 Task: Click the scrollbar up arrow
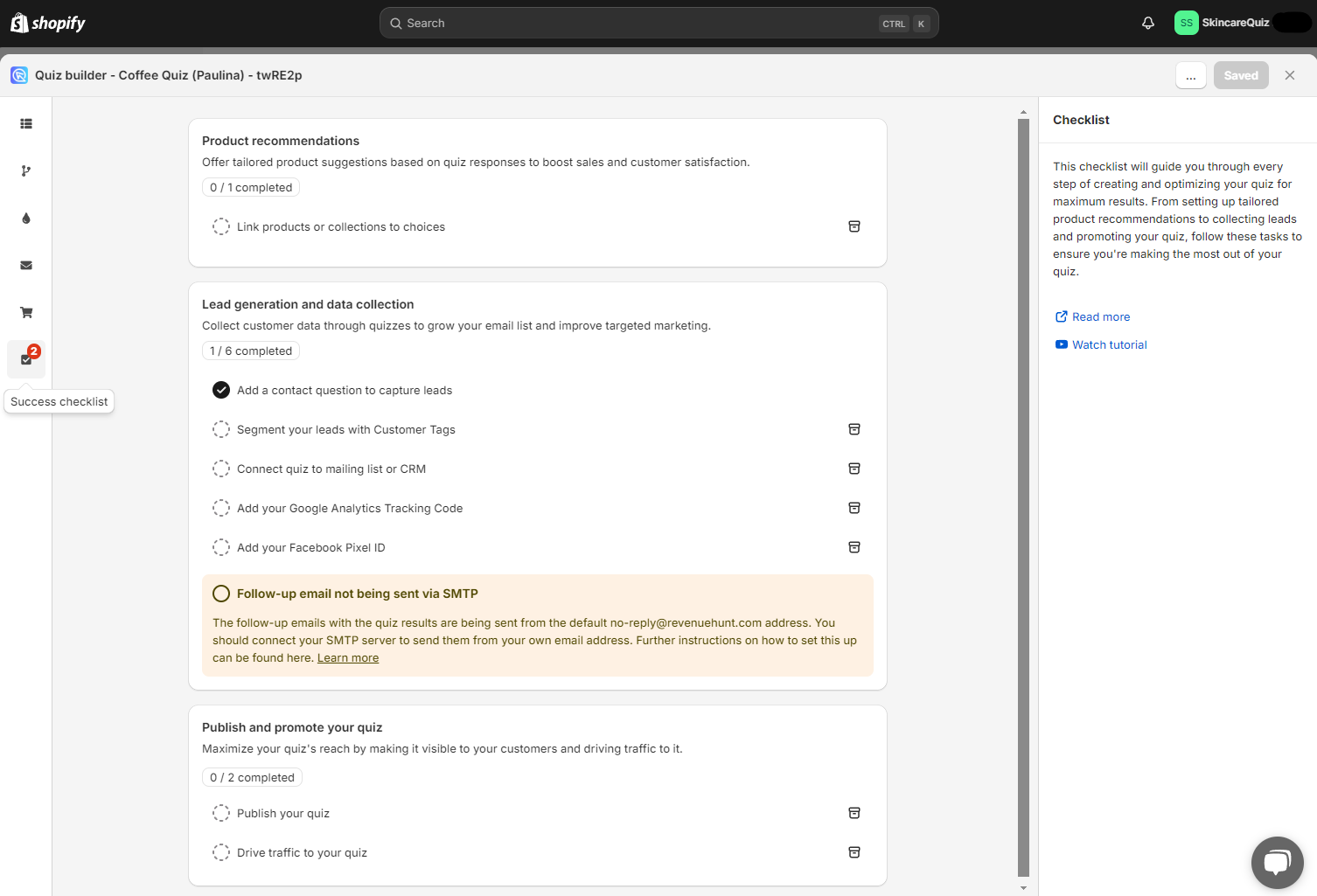pos(1023,113)
